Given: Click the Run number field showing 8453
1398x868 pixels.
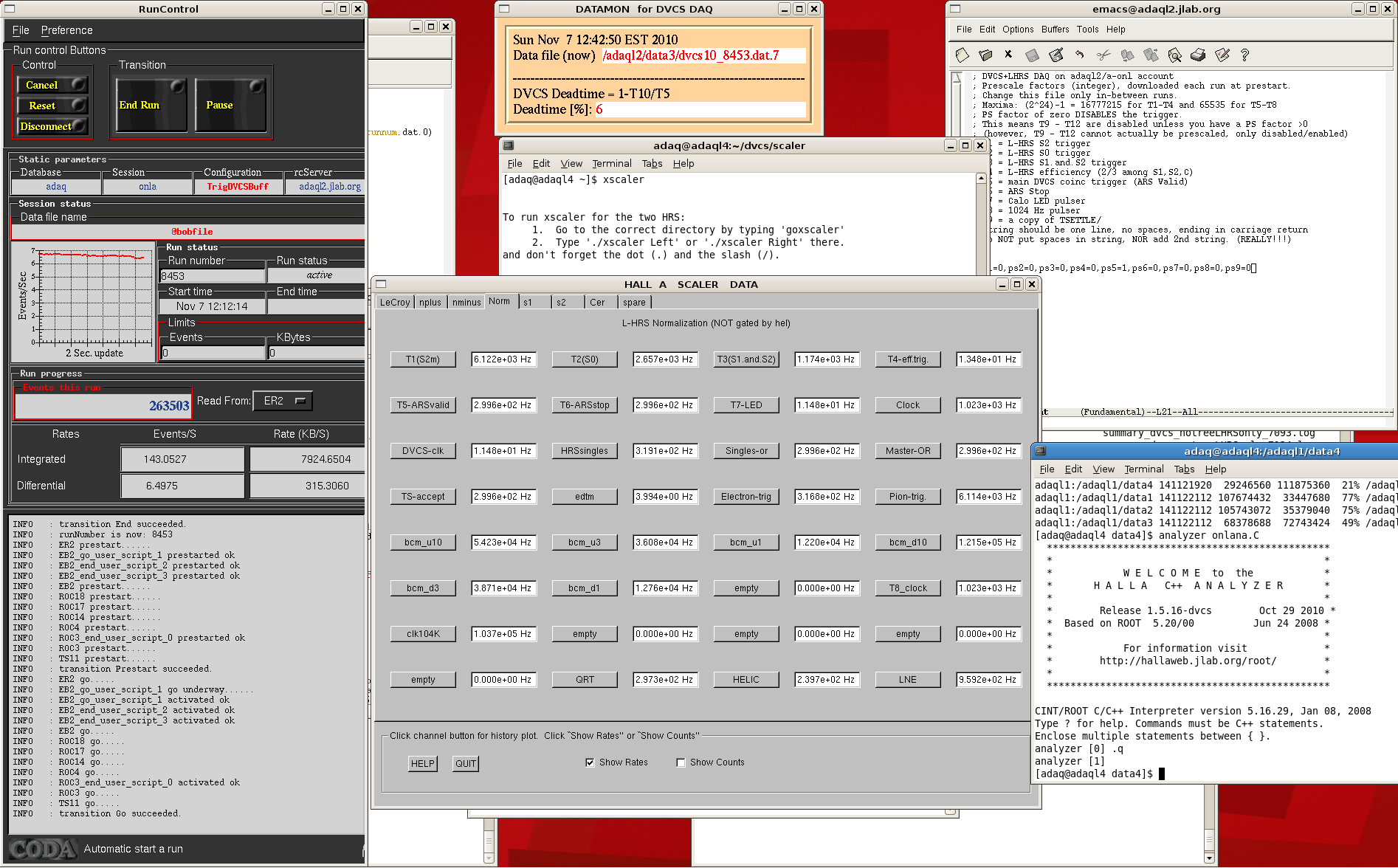Looking at the screenshot, I should click(x=213, y=276).
